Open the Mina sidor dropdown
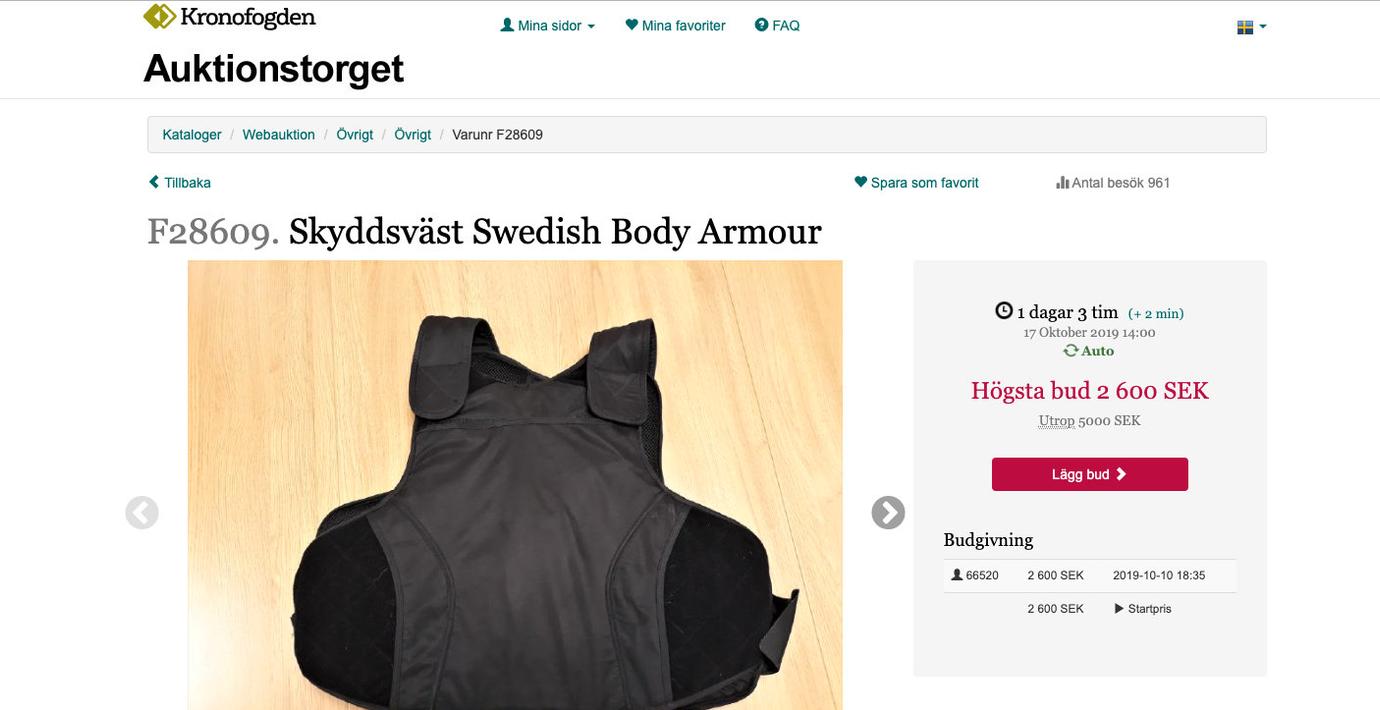 click(x=547, y=26)
